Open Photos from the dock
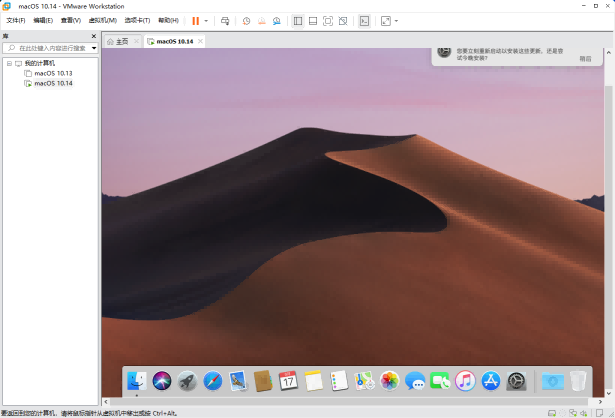The width and height of the screenshot is (615, 418). (389, 381)
